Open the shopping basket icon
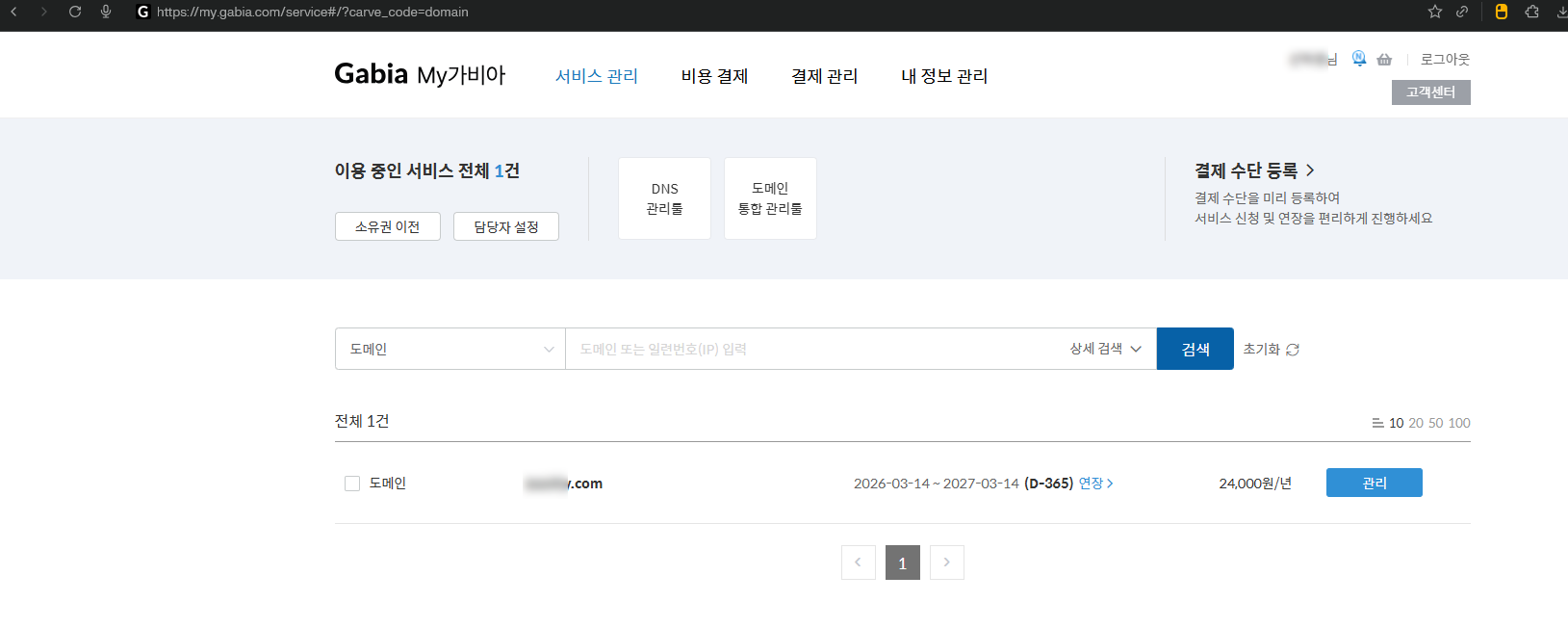 (x=1384, y=60)
